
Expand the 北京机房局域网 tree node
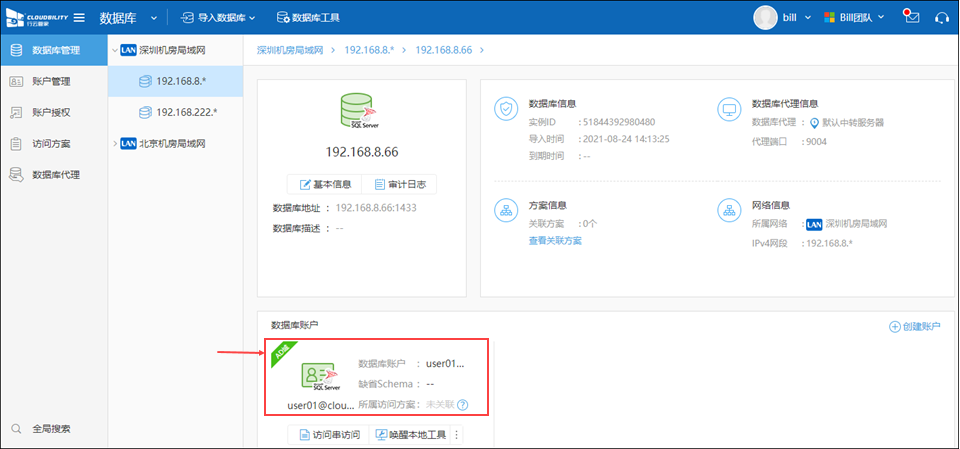(114, 144)
